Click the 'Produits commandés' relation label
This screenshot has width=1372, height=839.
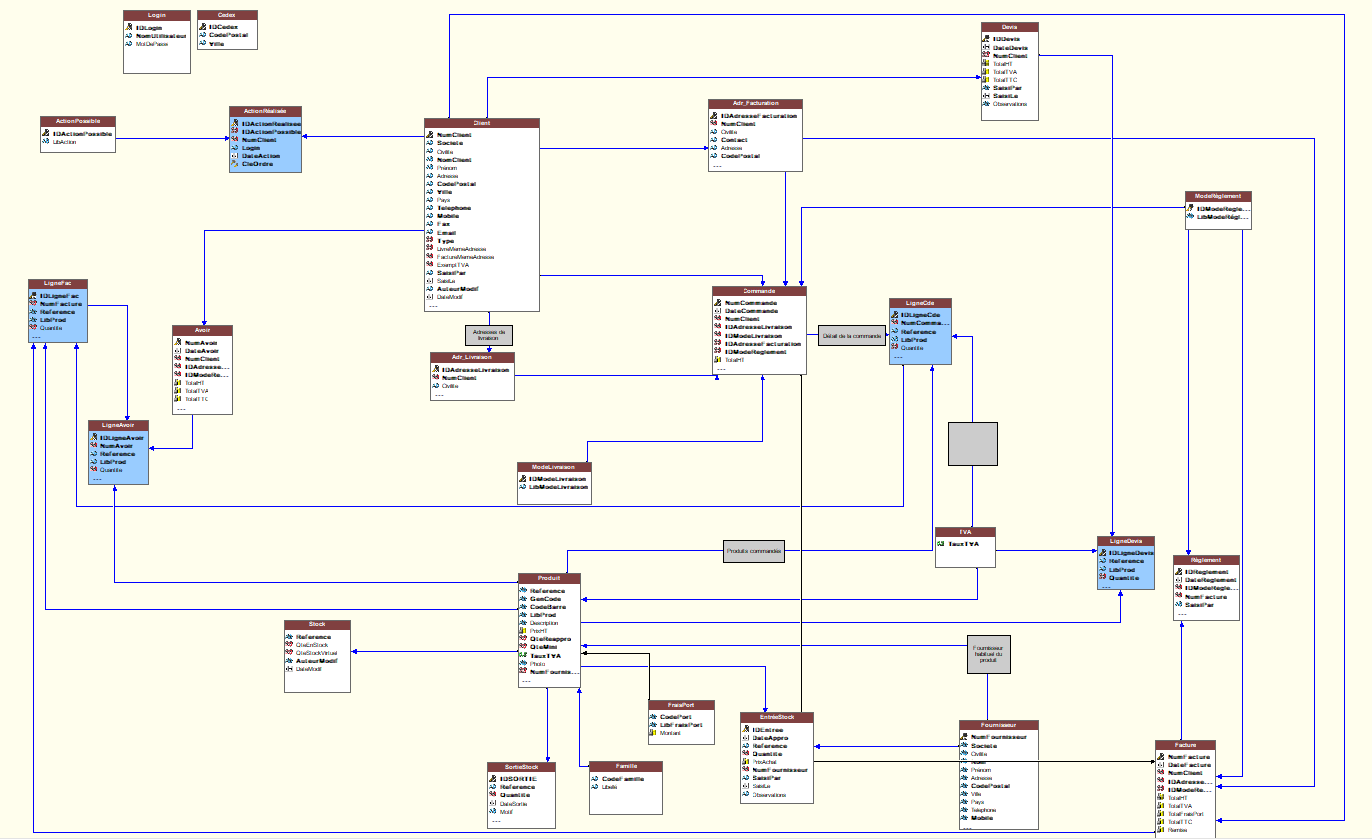tap(755, 551)
